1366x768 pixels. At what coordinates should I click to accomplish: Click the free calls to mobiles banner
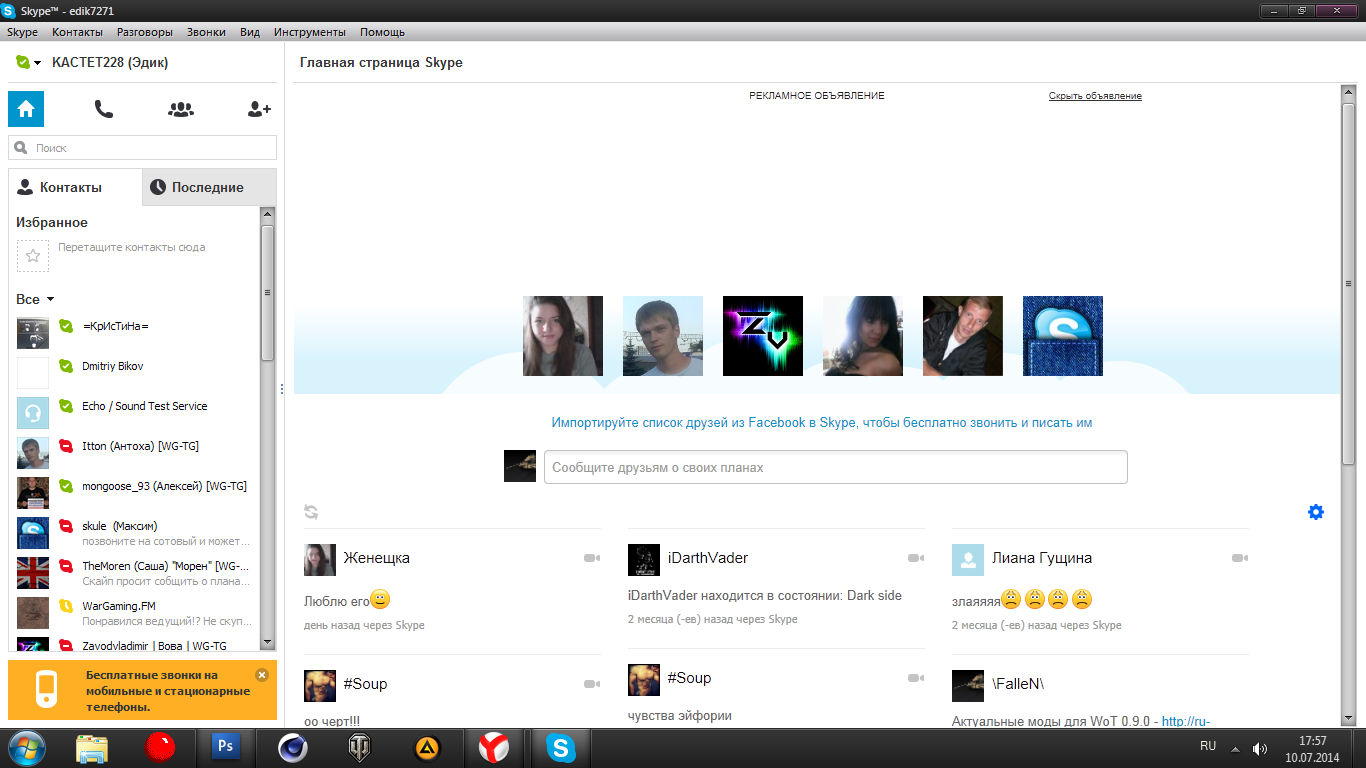[142, 690]
